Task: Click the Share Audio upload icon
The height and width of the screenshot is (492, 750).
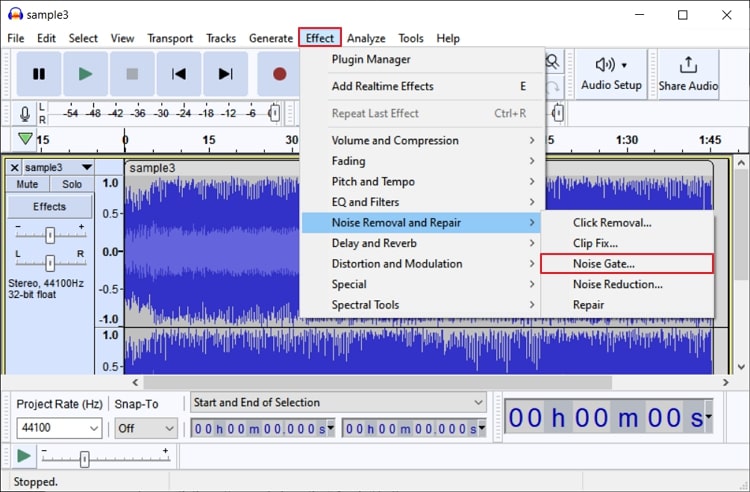Action: [x=688, y=75]
